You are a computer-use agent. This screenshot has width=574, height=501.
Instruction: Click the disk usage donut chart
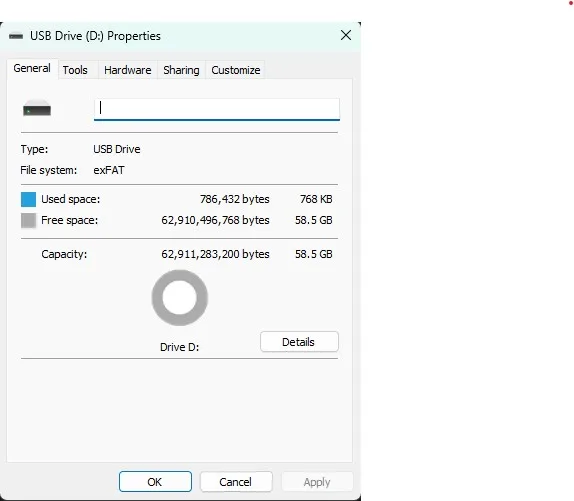coord(180,298)
